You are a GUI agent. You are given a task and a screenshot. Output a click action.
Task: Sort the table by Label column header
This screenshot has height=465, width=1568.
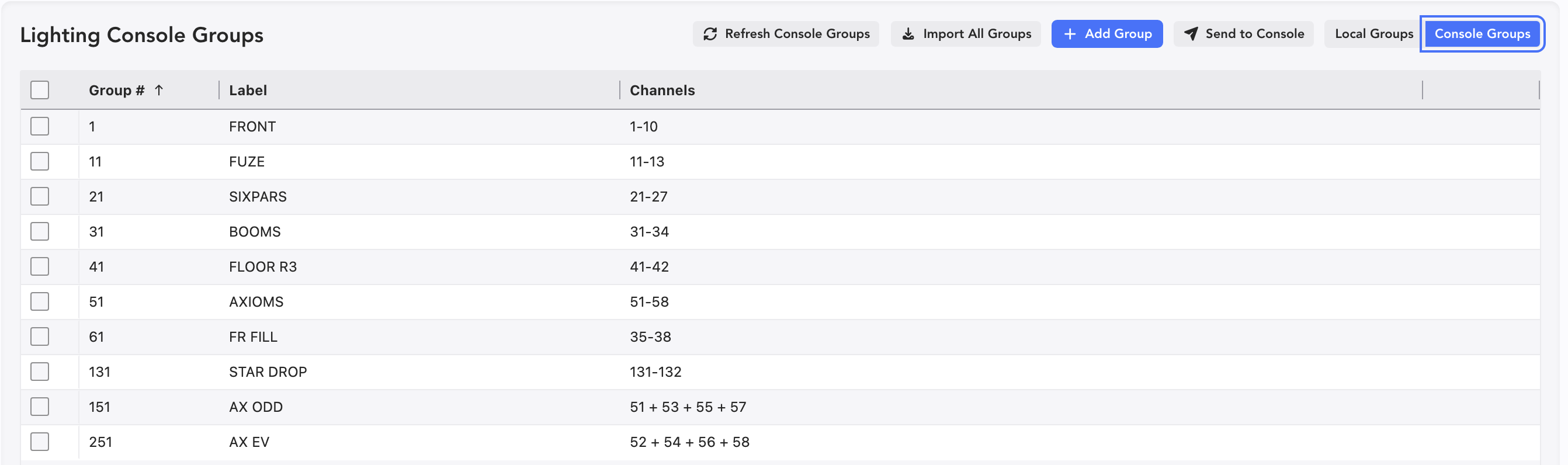[248, 90]
